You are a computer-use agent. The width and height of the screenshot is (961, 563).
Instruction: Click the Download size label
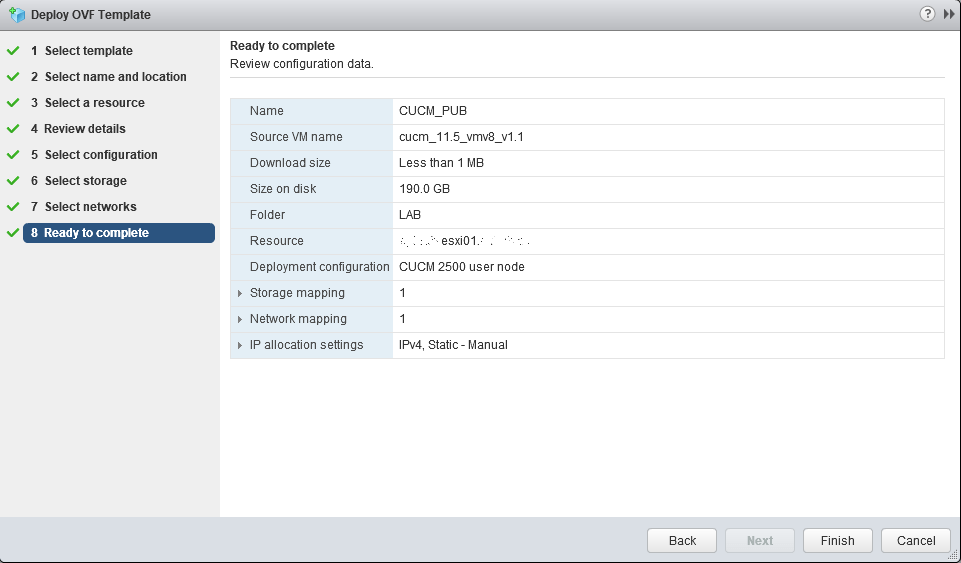click(x=290, y=163)
